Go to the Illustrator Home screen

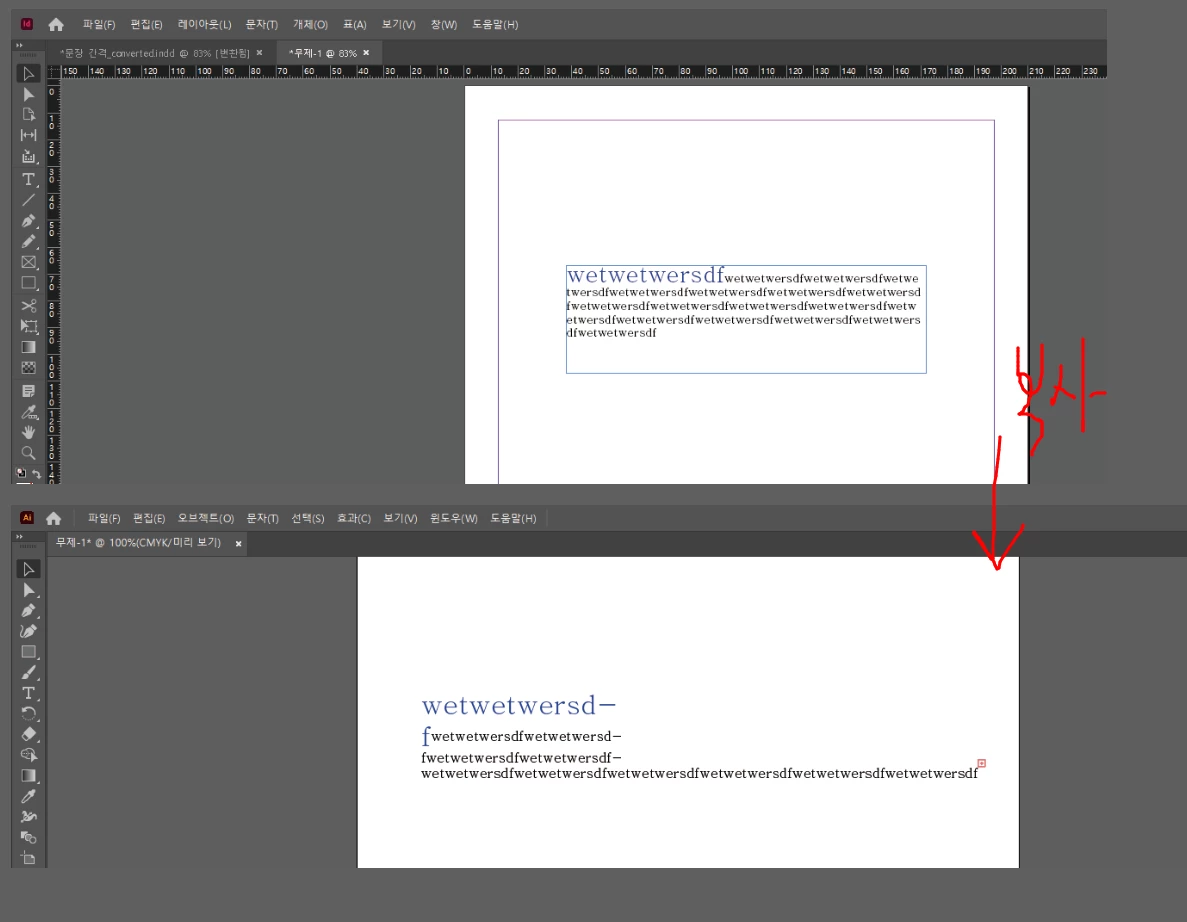click(53, 519)
